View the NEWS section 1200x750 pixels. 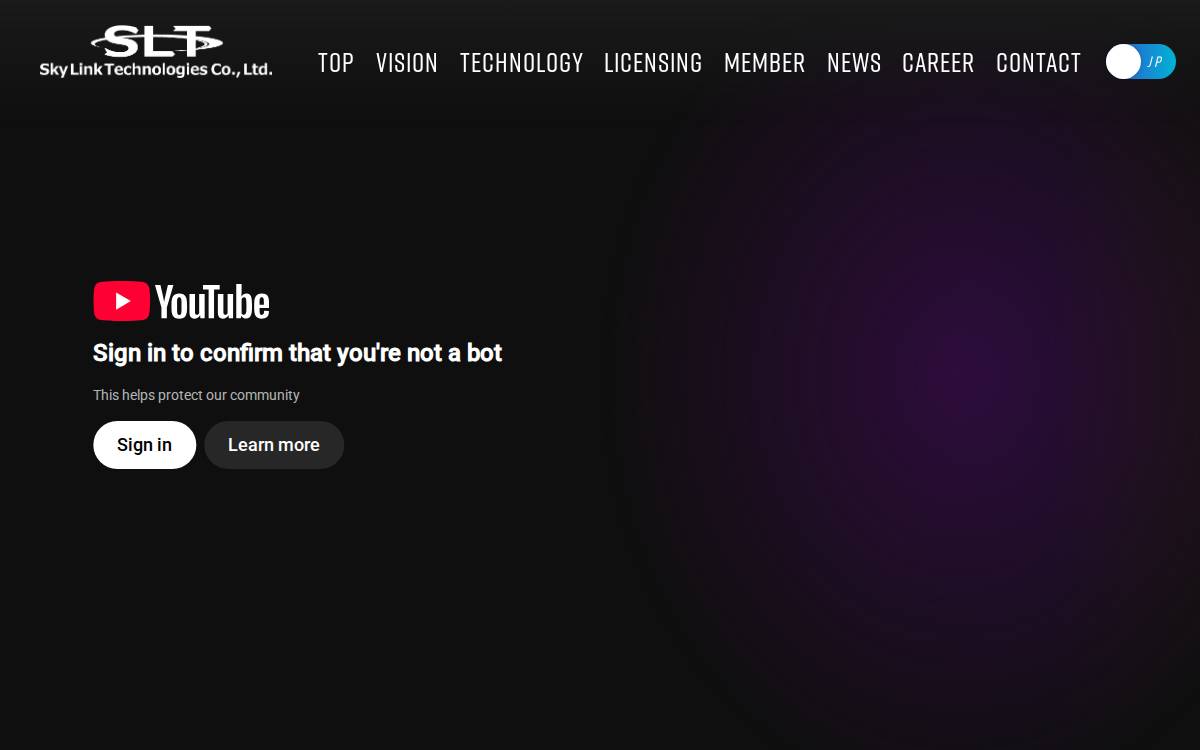click(x=854, y=63)
